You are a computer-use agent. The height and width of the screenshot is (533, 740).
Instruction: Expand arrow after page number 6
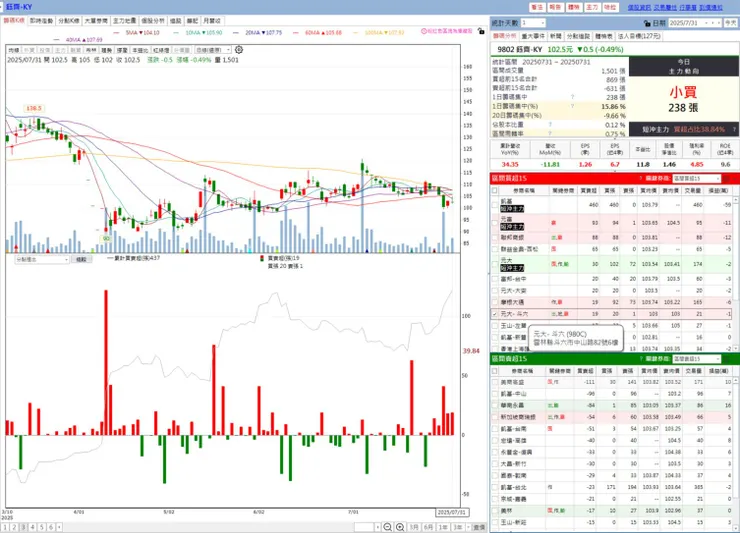59,527
